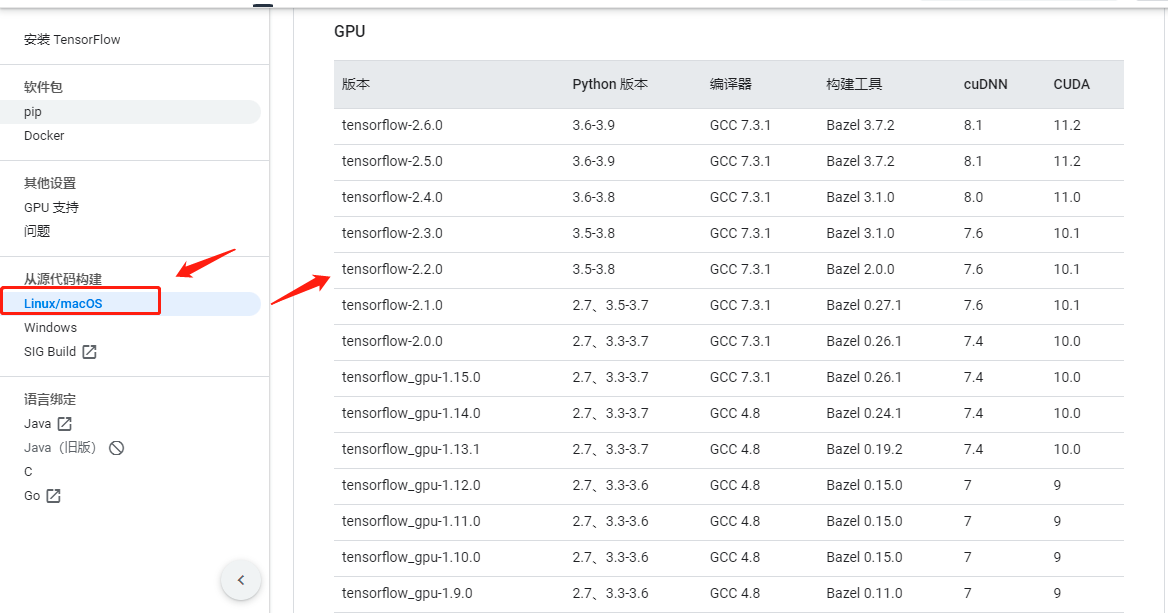Click the tensorflow-2.3.0 cell
This screenshot has width=1168, height=613.
pos(392,233)
